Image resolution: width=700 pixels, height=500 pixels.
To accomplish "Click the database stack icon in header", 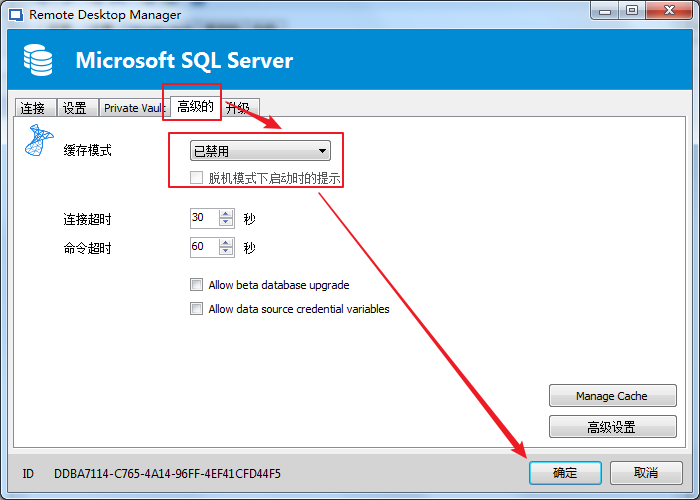I will 38,60.
